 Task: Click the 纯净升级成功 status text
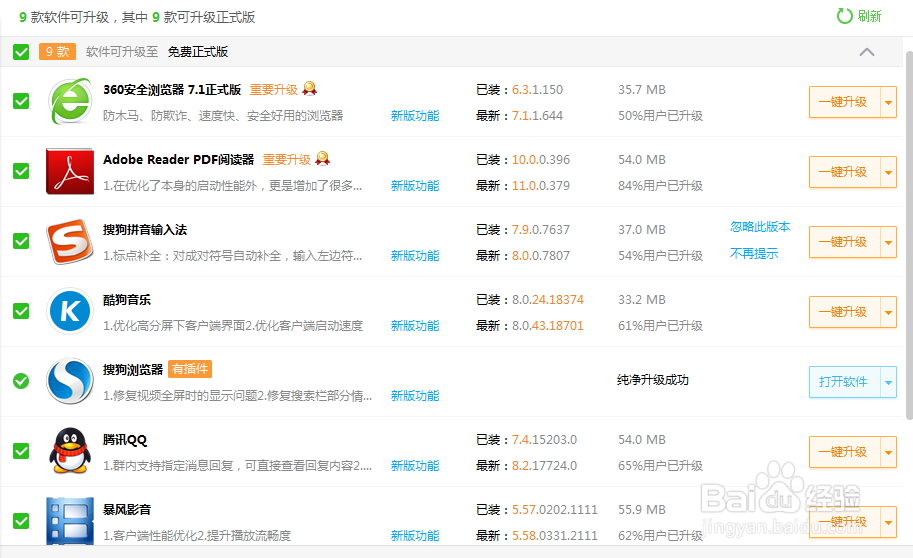(653, 380)
